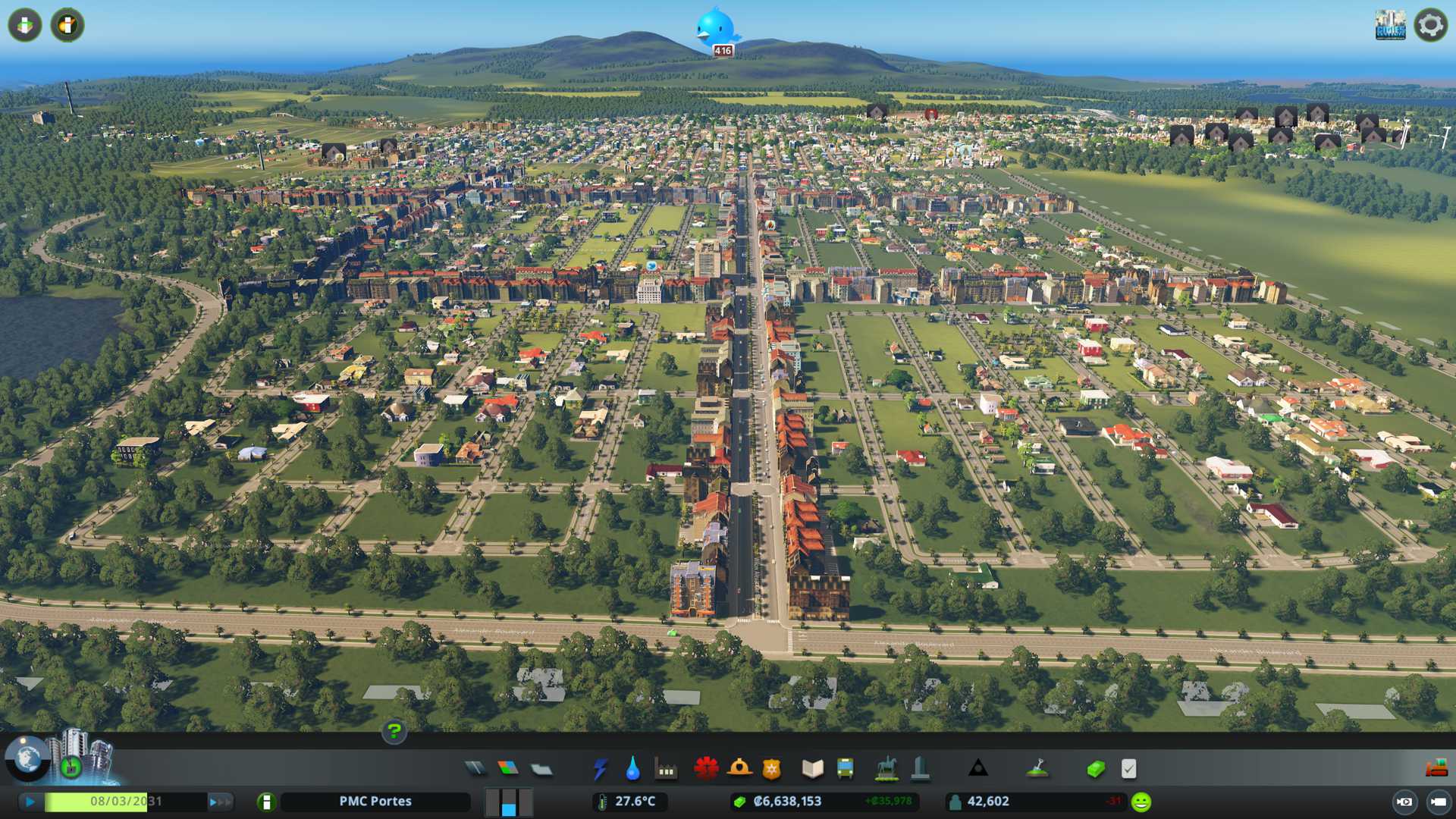This screenshot has height=819, width=1456.
Task: Open the Education menu
Action: tap(812, 769)
